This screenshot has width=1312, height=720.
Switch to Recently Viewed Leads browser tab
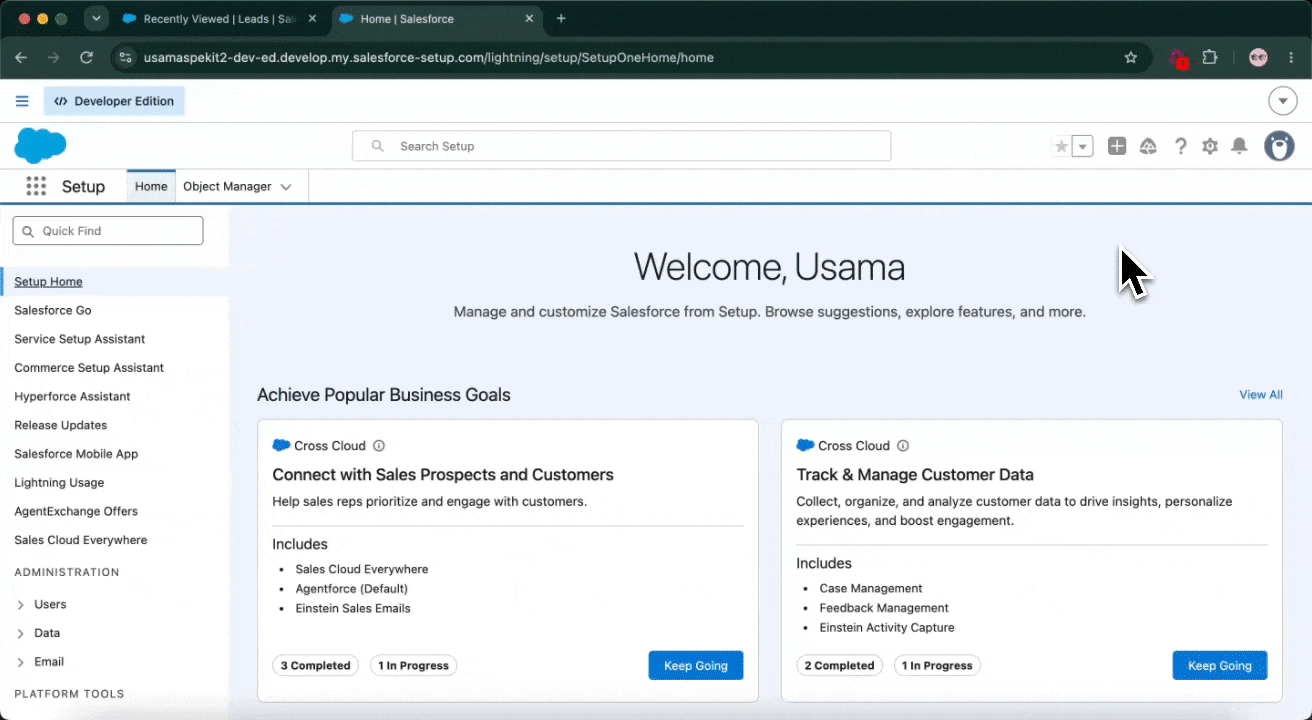tap(219, 19)
